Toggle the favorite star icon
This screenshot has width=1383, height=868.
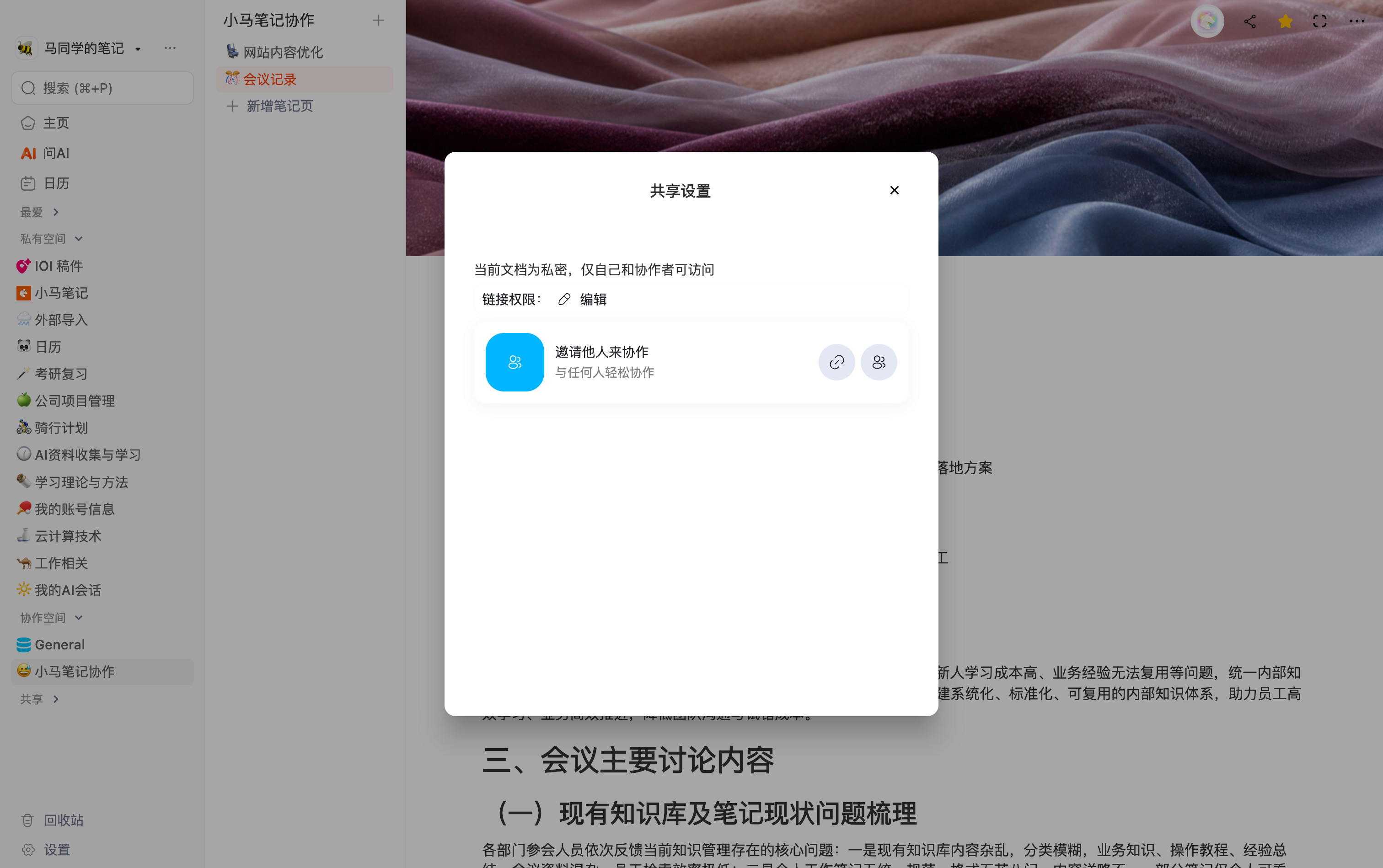[x=1286, y=21]
